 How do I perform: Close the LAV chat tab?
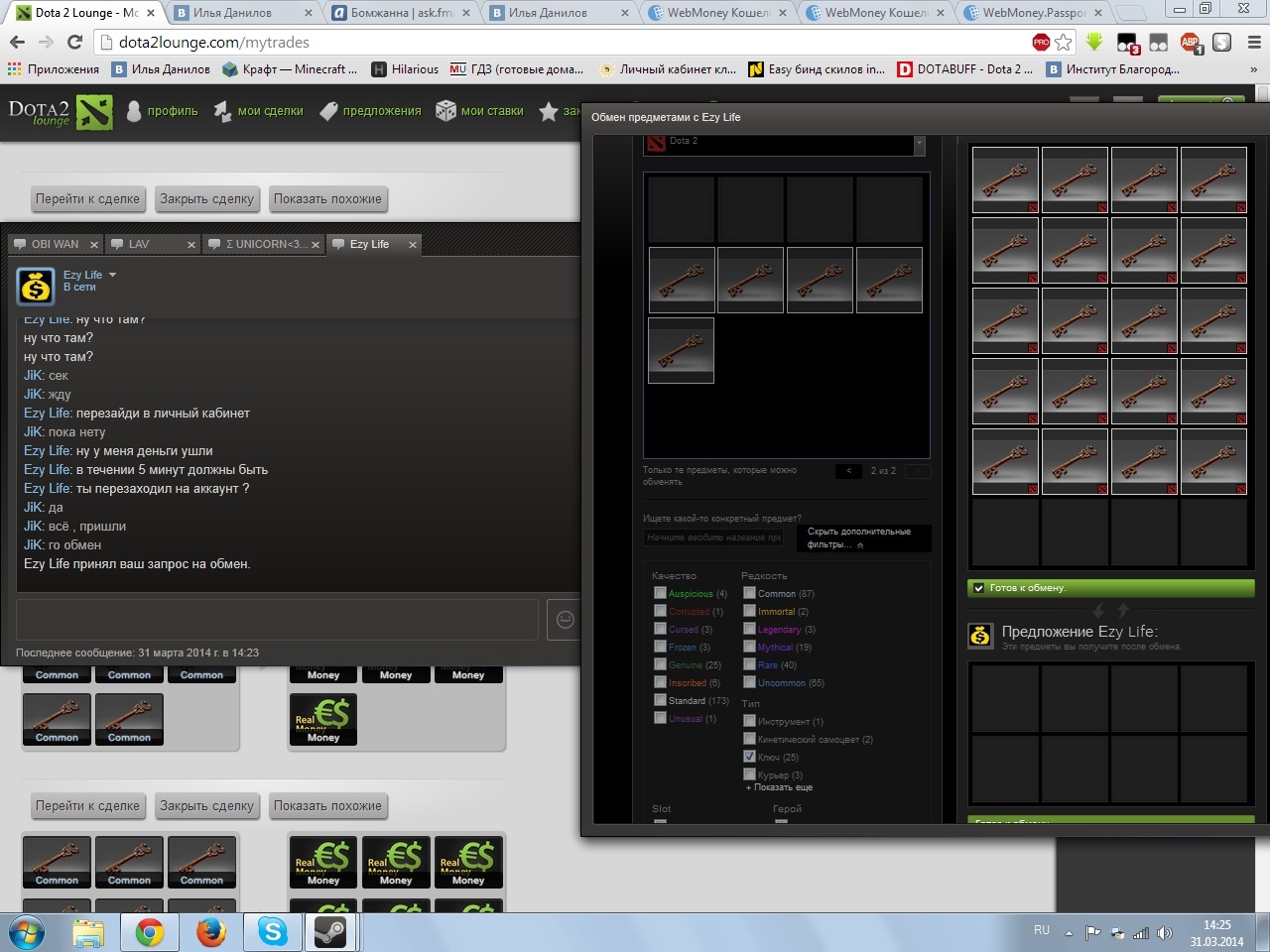click(191, 244)
